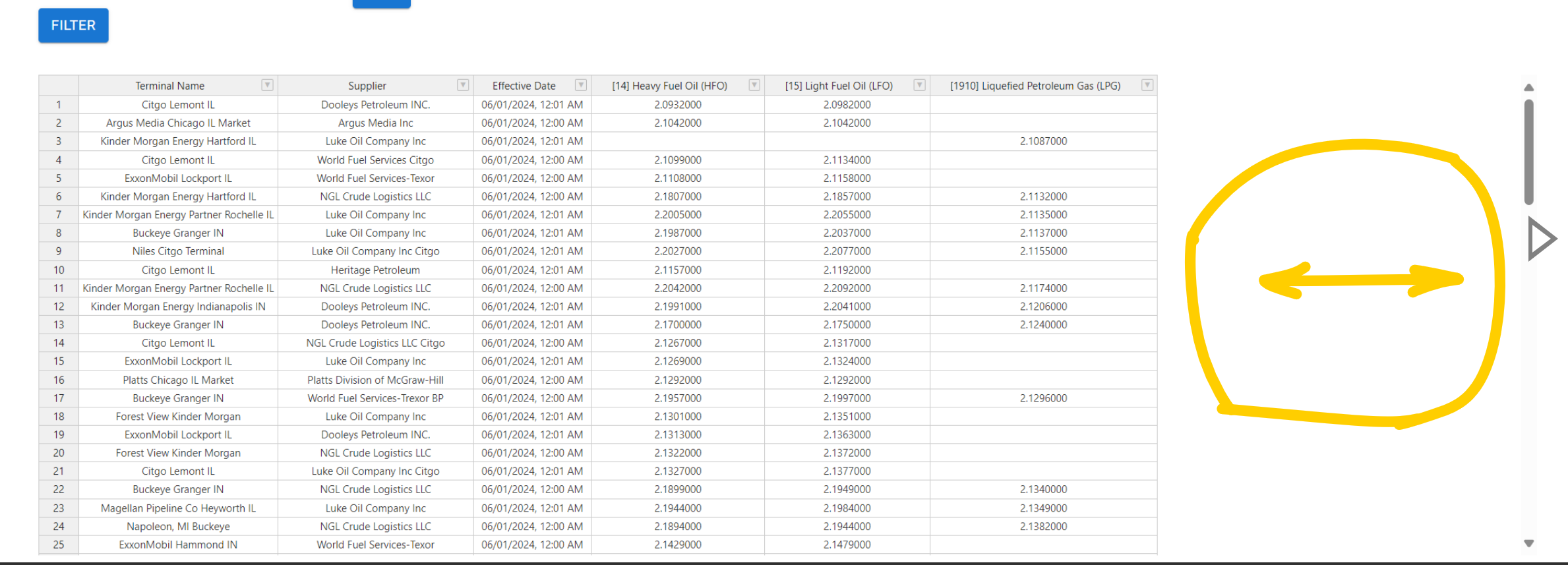Click LPG value 2.1206000
The height and width of the screenshot is (565, 1568).
(x=1043, y=307)
